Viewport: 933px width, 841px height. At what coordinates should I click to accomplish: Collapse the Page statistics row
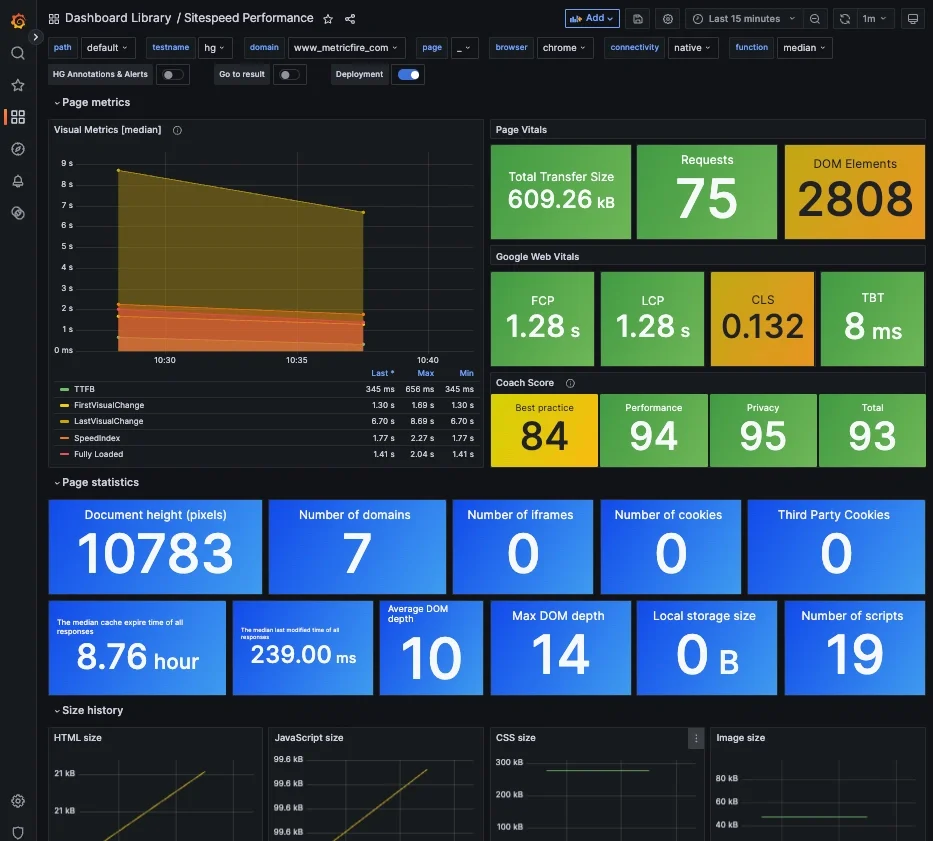click(96, 483)
